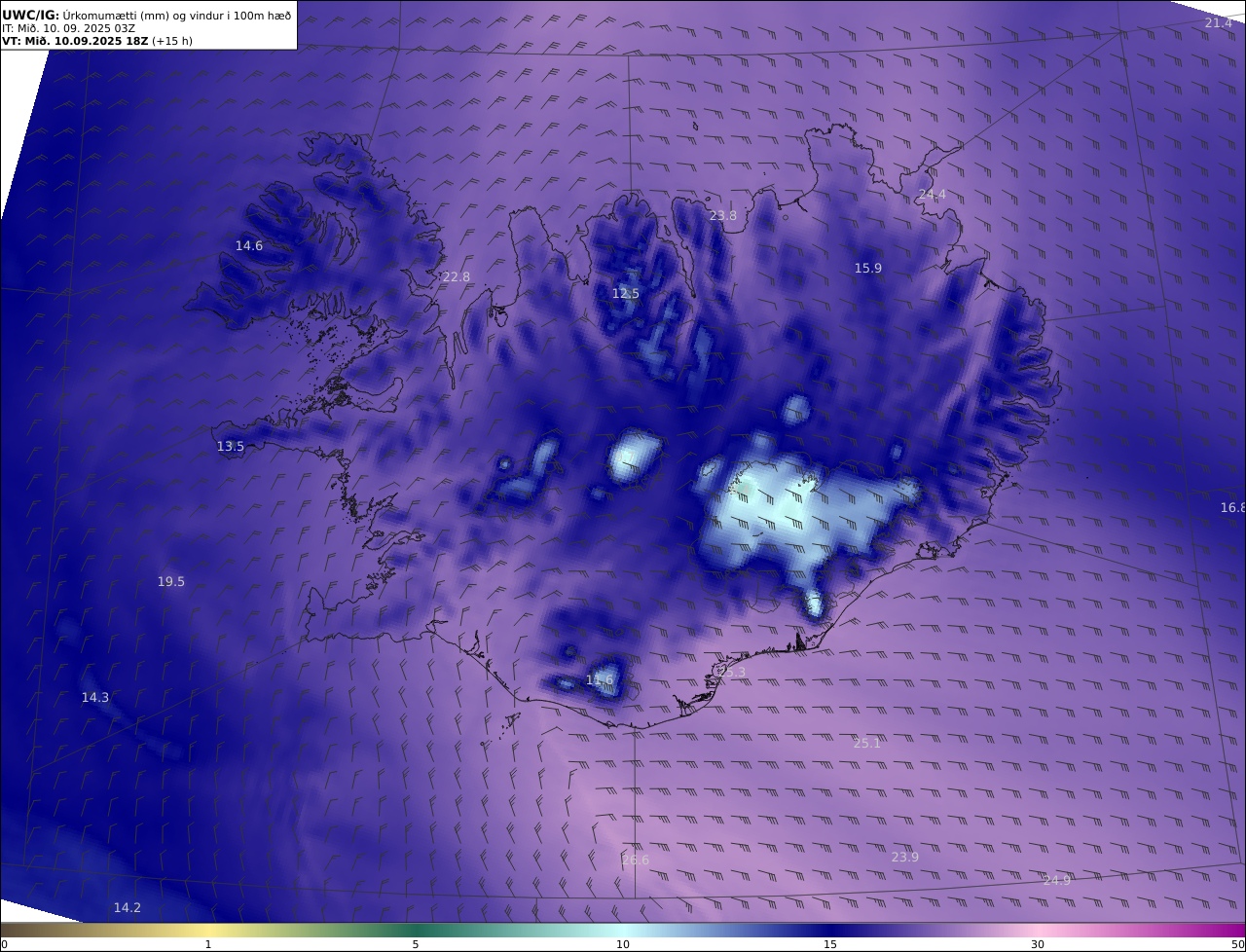Pick the 15.9 value on the map

point(867,269)
